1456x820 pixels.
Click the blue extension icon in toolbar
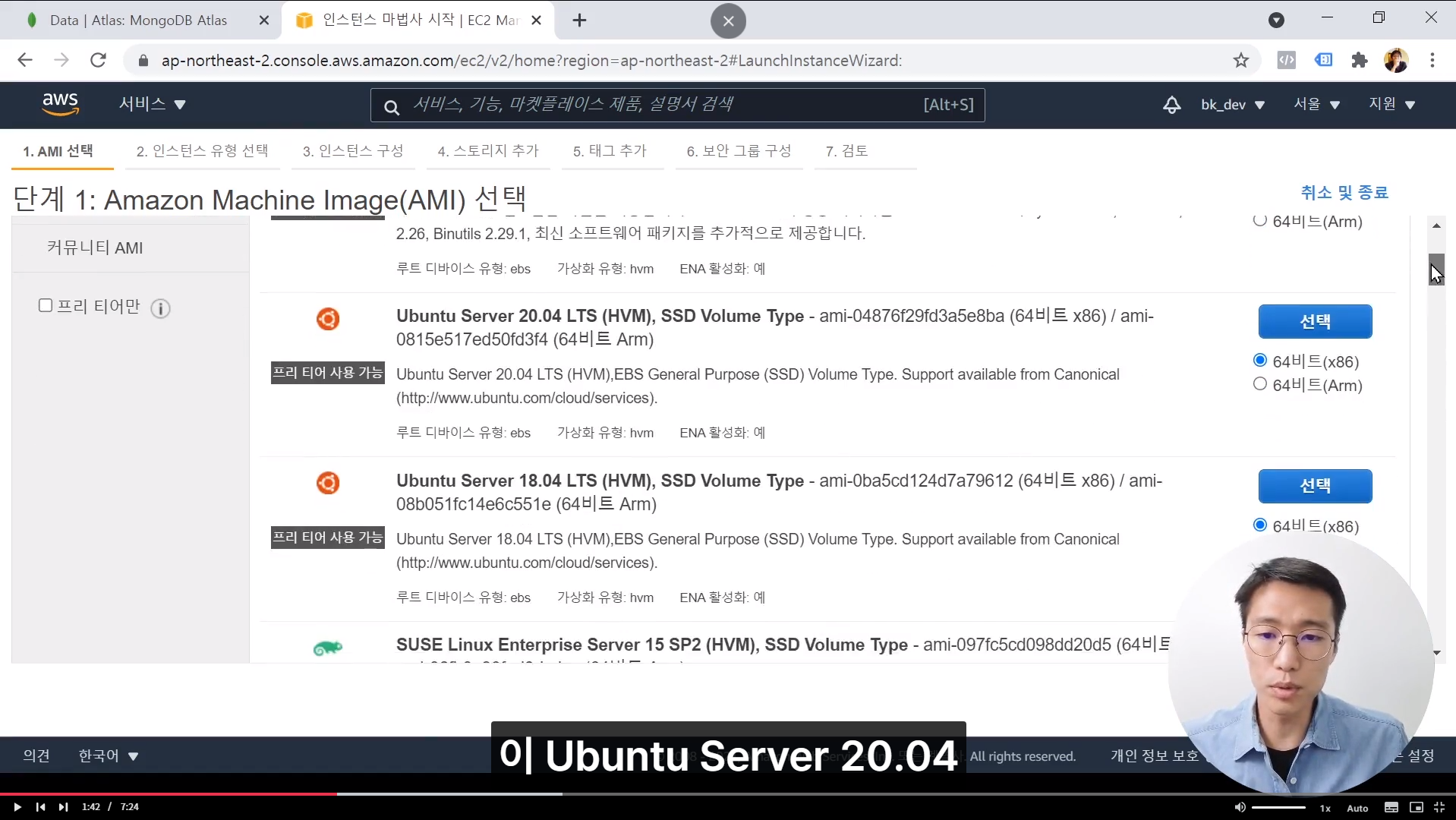tap(1323, 60)
